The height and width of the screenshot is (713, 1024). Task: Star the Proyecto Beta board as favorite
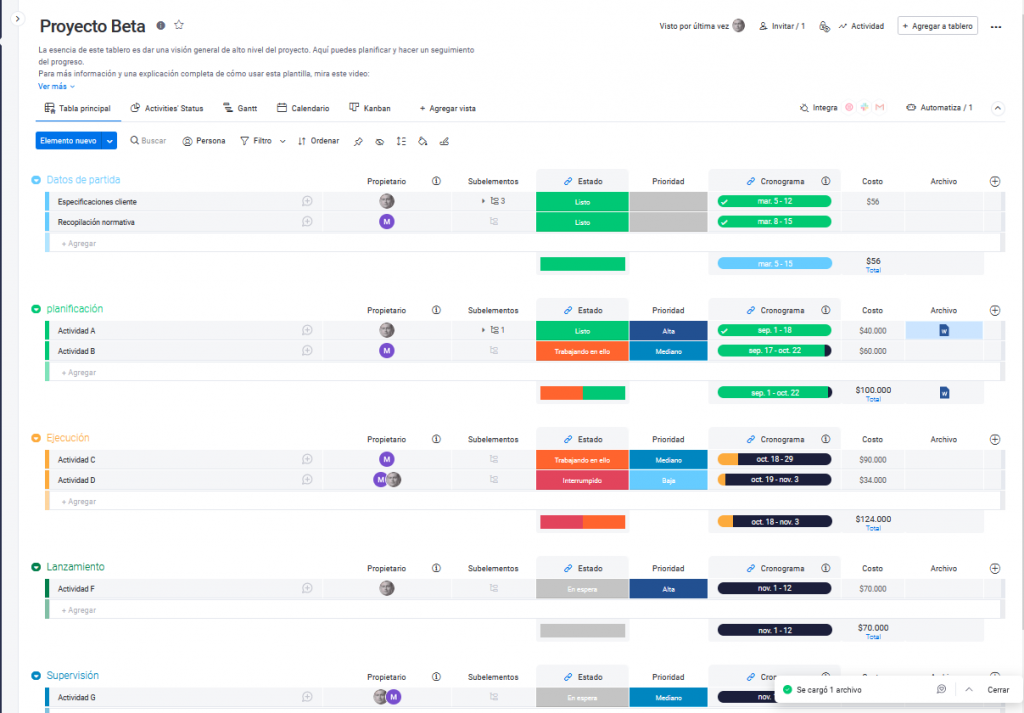pos(179,25)
